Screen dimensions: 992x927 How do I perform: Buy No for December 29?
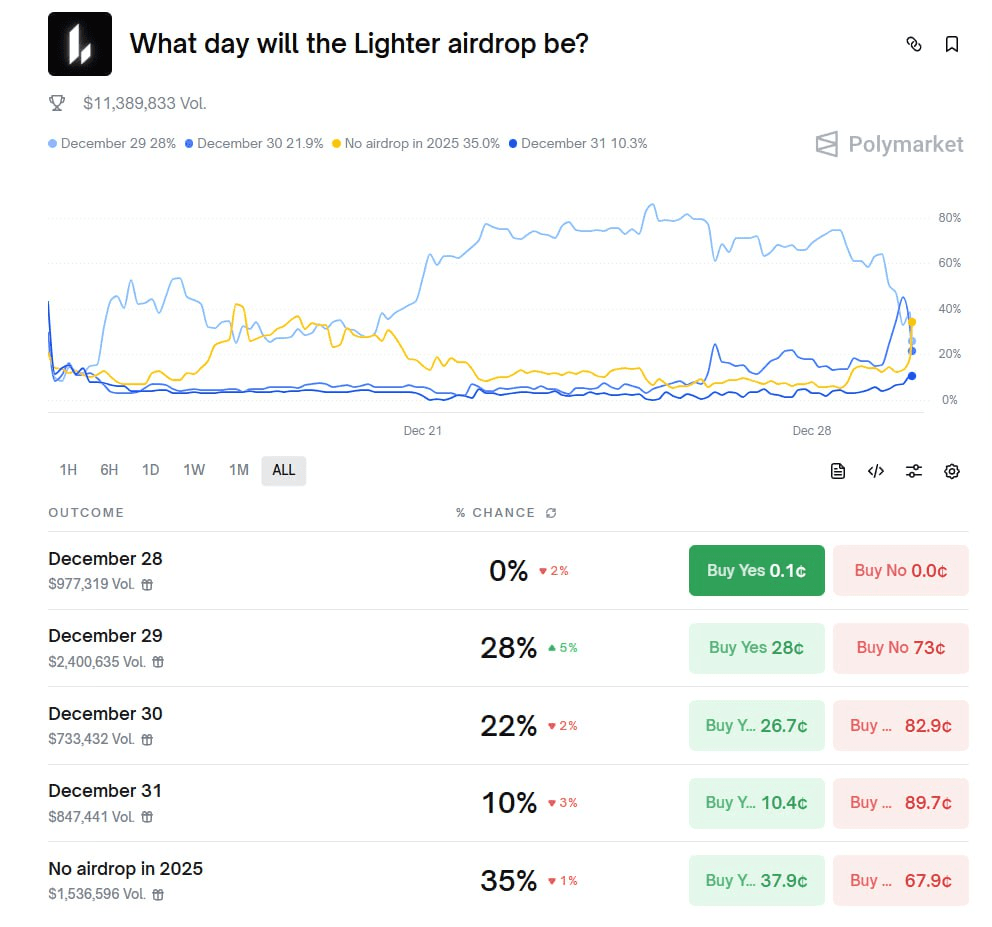pos(900,647)
